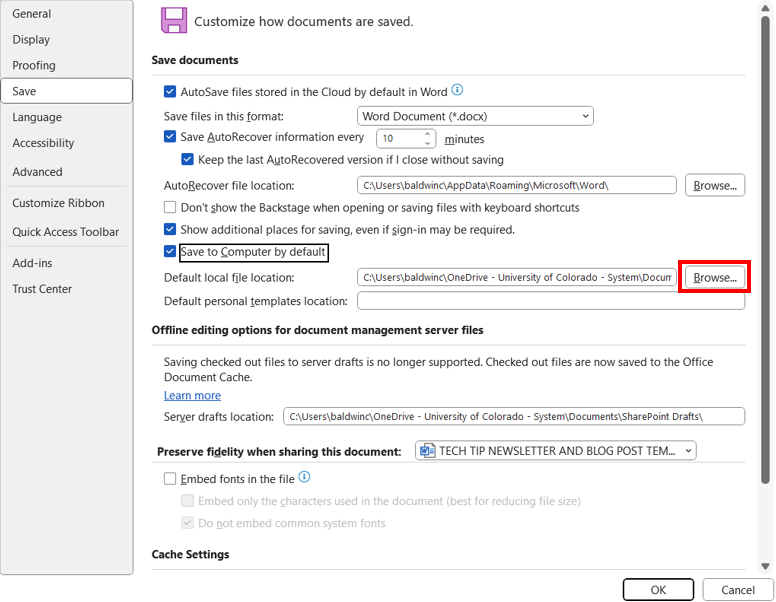Image resolution: width=776 pixels, height=602 pixels.
Task: Open the Save files in this format dropdown
Action: click(475, 116)
